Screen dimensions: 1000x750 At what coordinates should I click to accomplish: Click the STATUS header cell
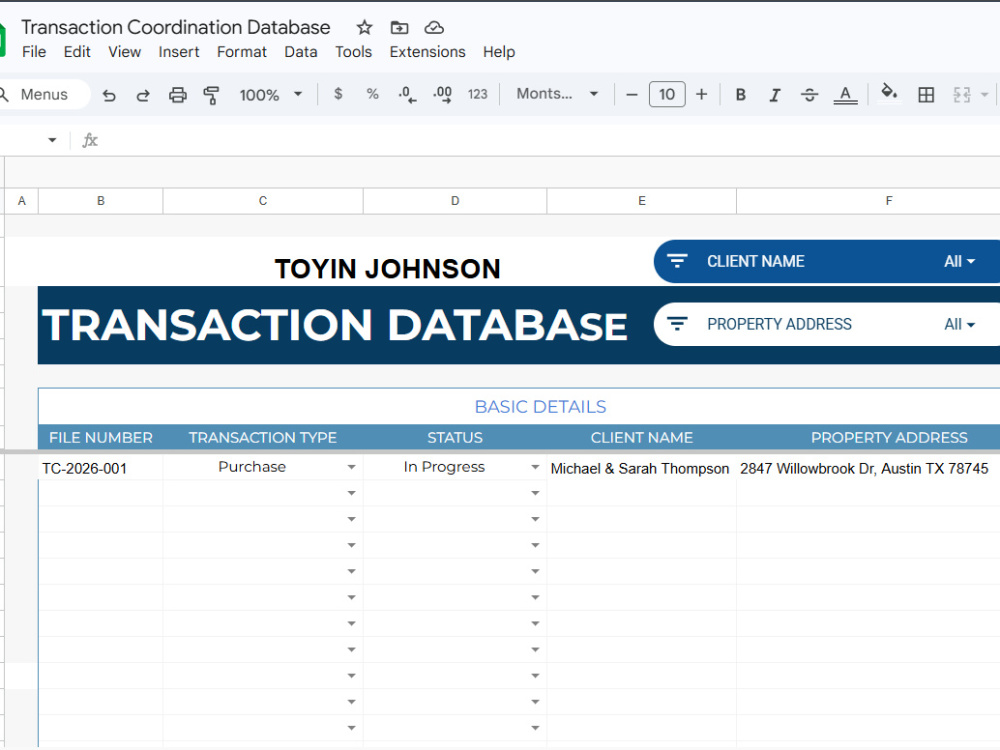[455, 438]
